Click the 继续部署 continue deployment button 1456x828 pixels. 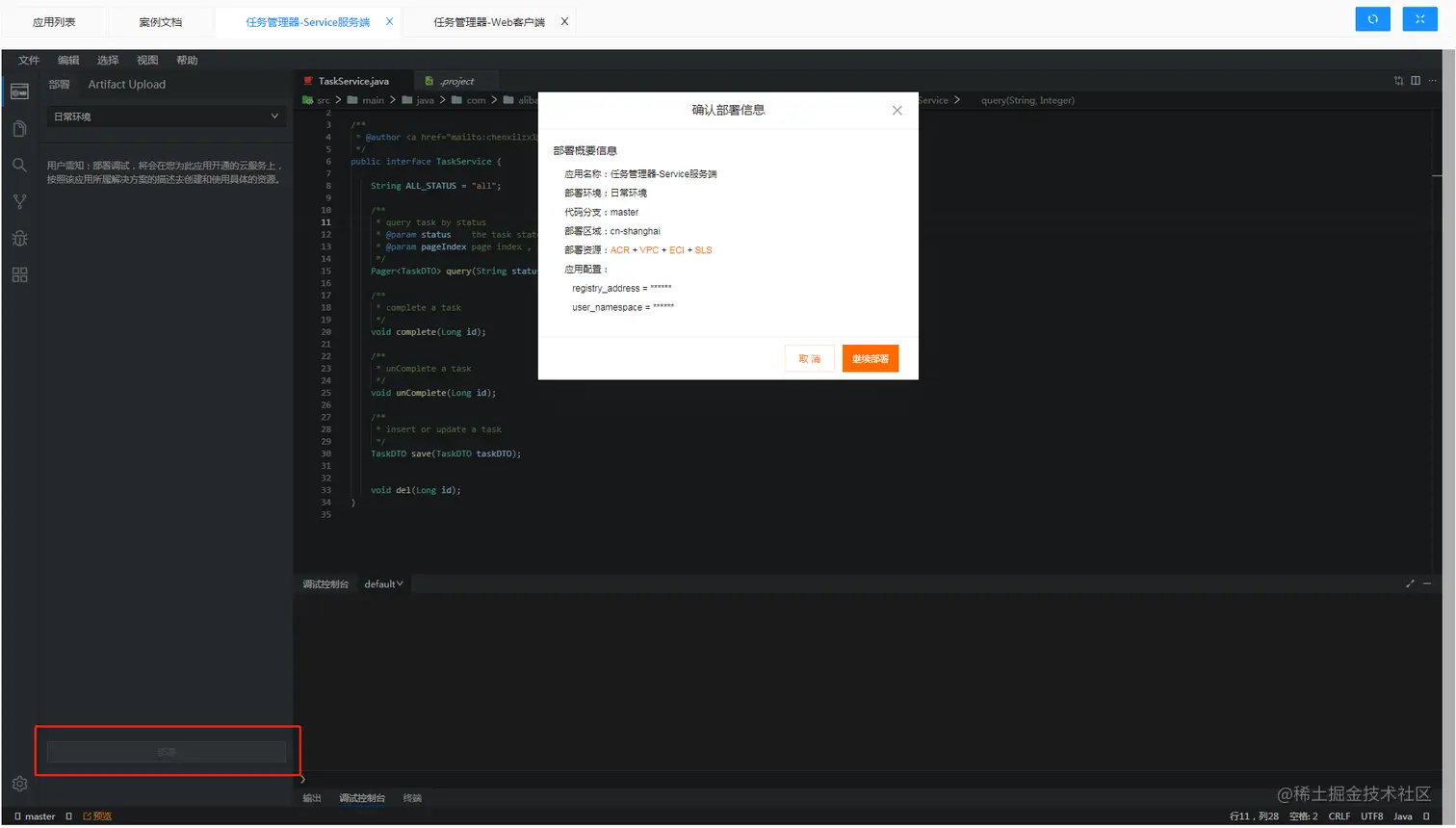pos(871,359)
